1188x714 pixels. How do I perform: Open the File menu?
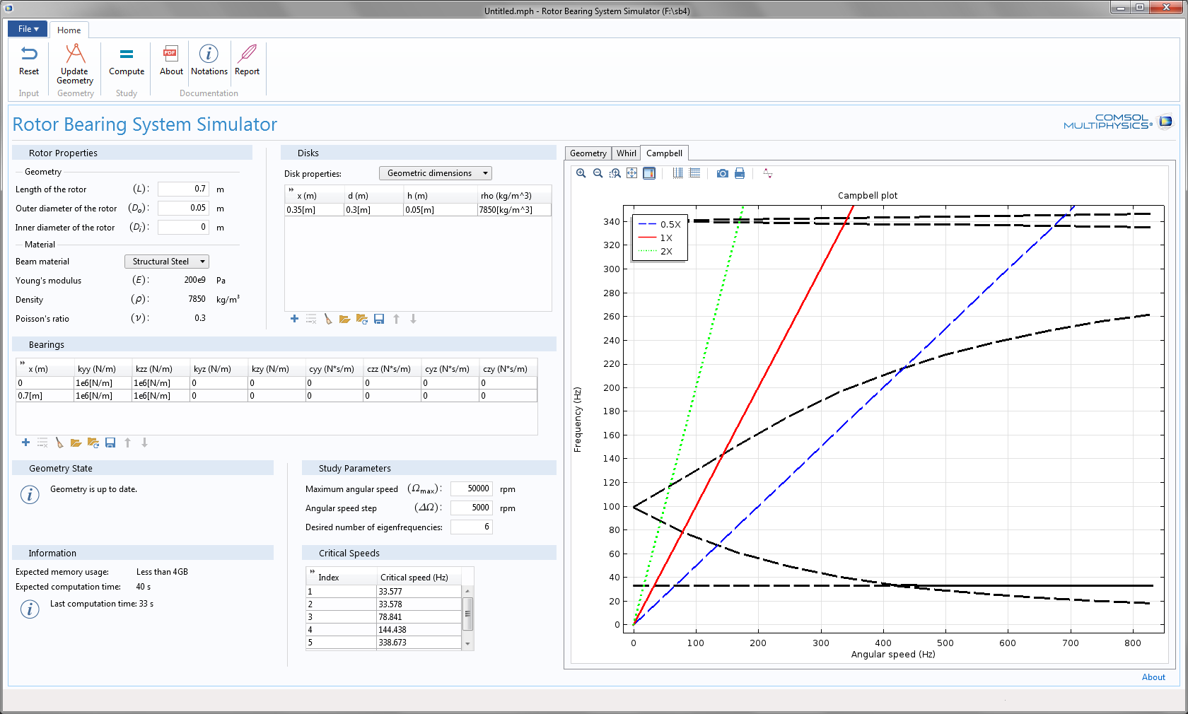[27, 29]
